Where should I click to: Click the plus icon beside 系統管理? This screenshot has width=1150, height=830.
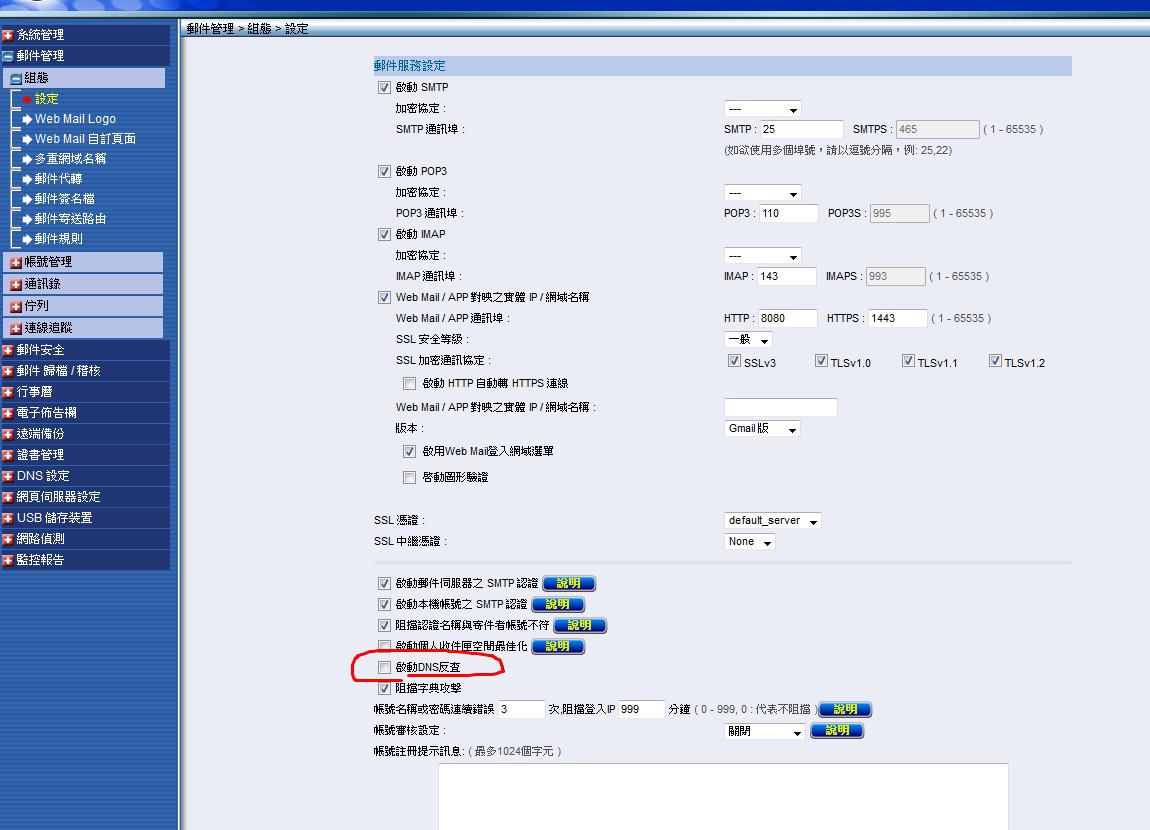8,35
